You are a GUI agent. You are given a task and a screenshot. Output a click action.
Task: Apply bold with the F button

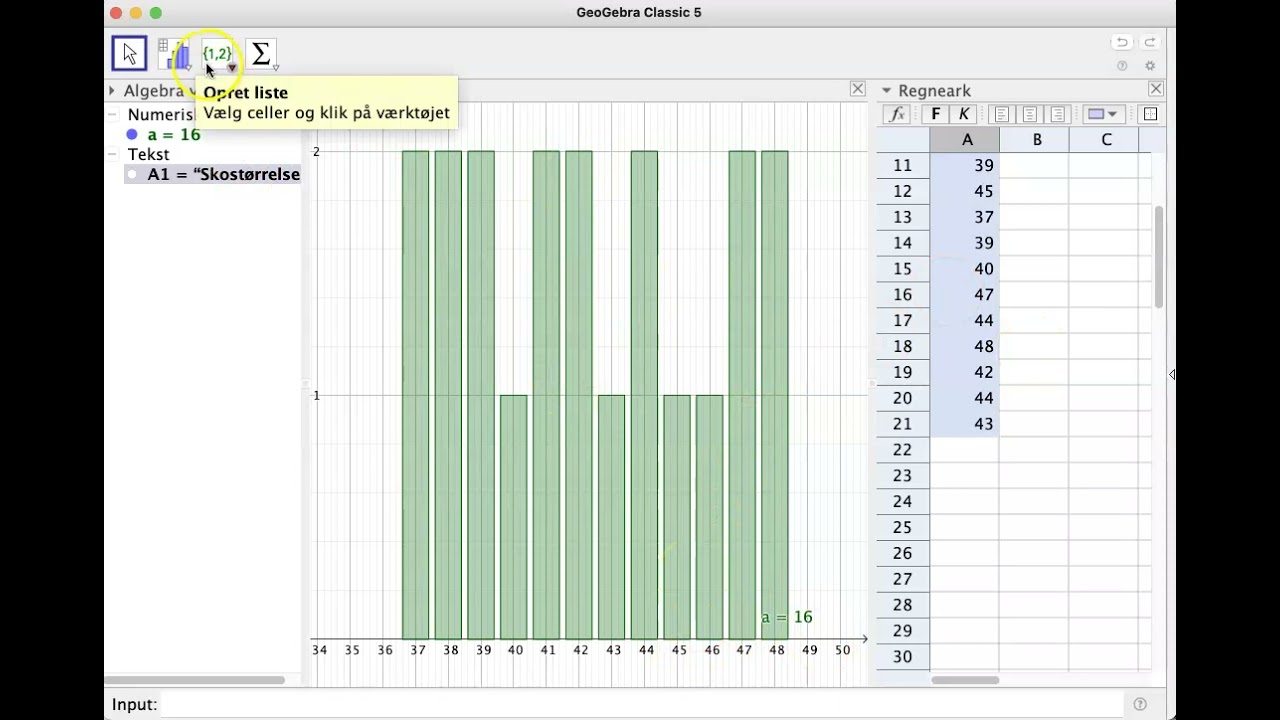tap(936, 114)
